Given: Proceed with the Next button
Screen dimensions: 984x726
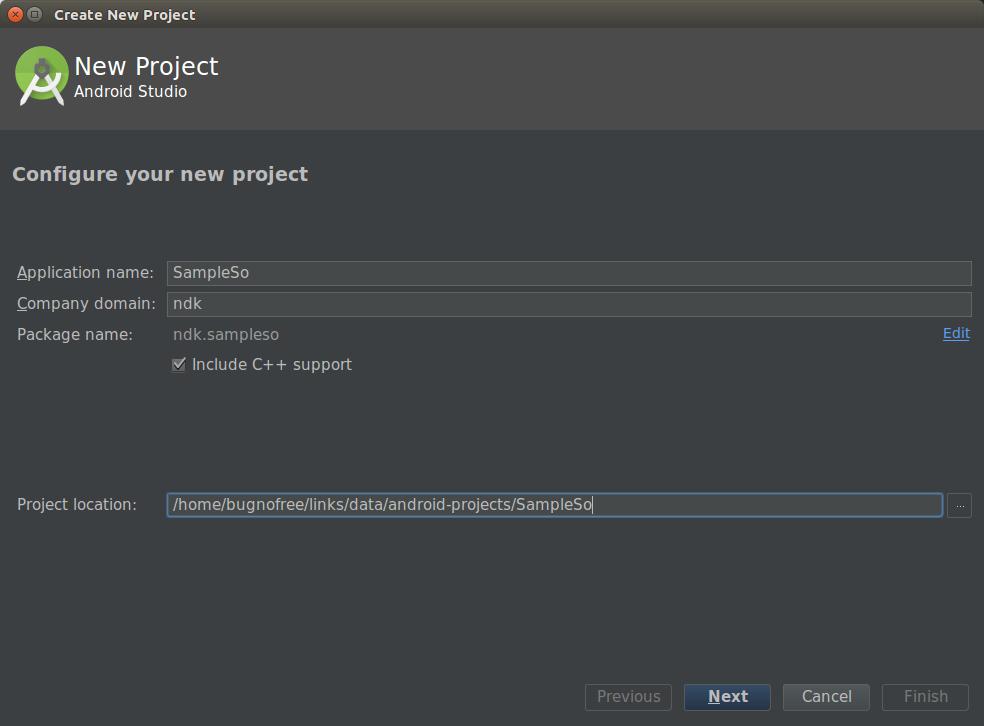Looking at the screenshot, I should [727, 697].
